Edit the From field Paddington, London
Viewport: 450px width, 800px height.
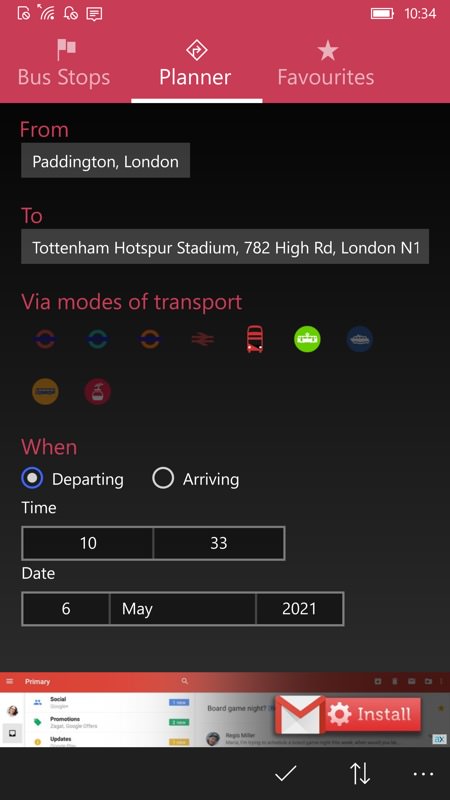(x=106, y=161)
